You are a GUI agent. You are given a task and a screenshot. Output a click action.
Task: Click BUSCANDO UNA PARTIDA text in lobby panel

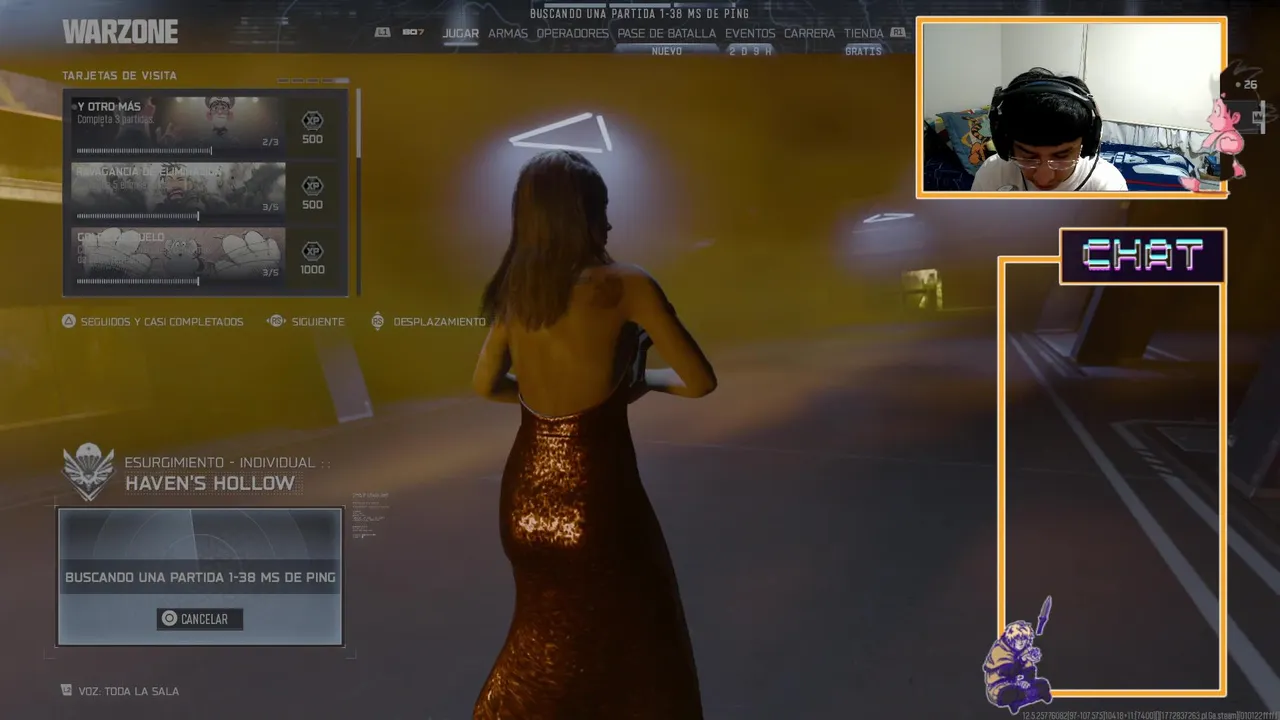pyautogui.click(x=200, y=577)
